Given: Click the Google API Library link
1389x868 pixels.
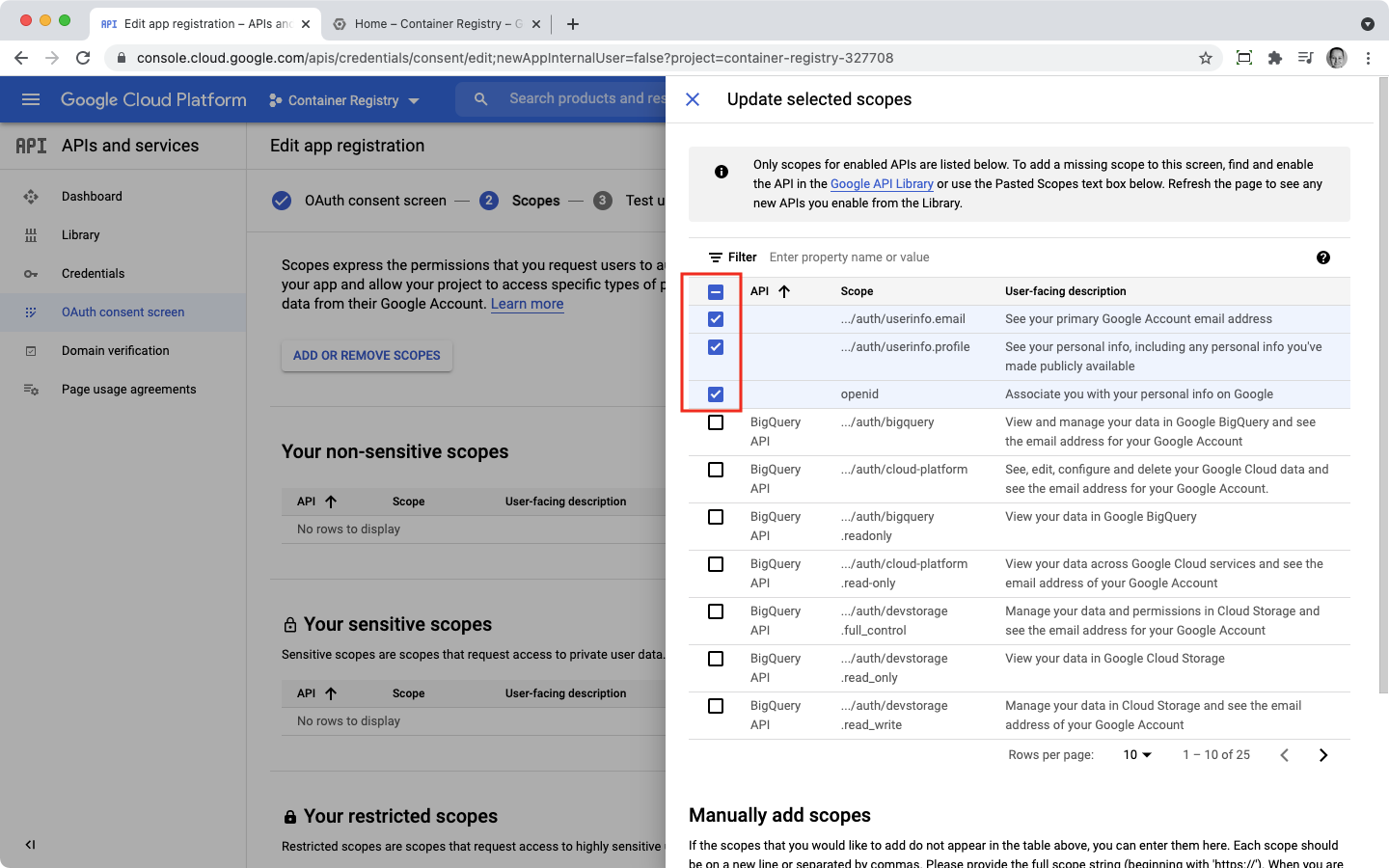Looking at the screenshot, I should click(882, 184).
